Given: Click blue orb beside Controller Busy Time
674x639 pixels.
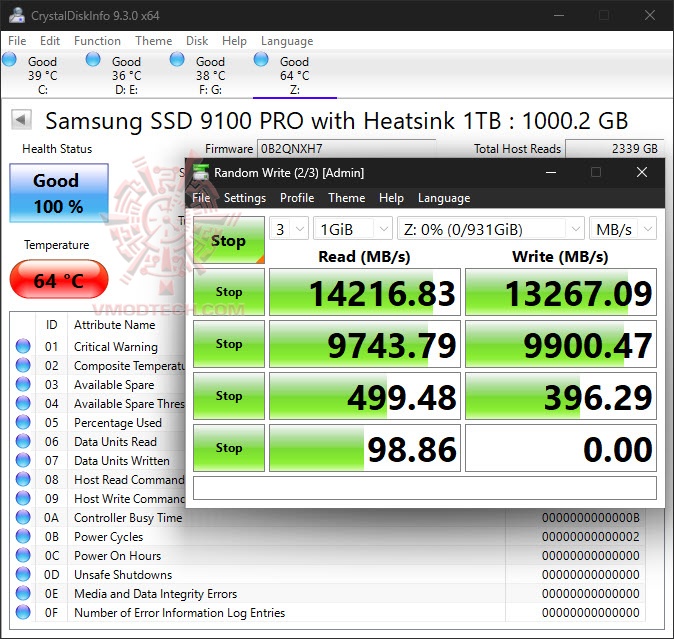Looking at the screenshot, I should point(23,517).
